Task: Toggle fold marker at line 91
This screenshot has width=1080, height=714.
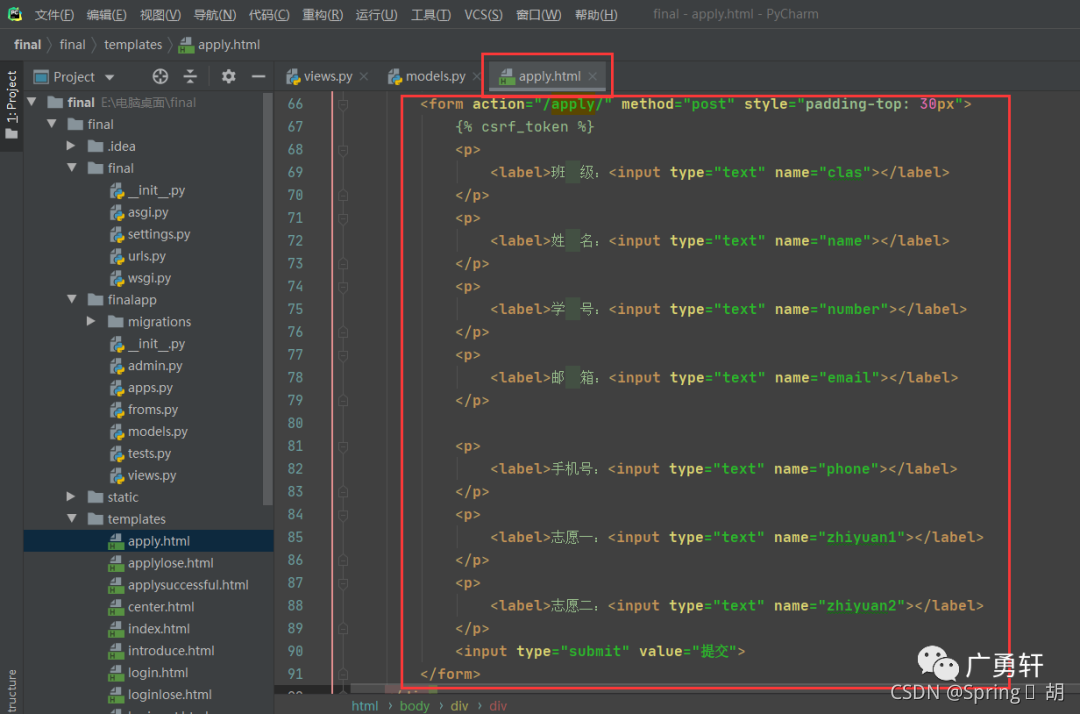Action: pos(343,674)
